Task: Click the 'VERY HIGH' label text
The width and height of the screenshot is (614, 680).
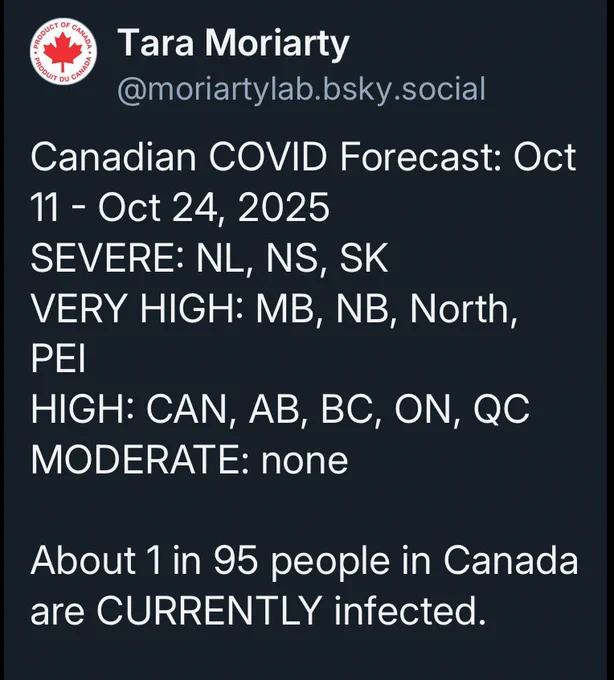Action: click(133, 308)
